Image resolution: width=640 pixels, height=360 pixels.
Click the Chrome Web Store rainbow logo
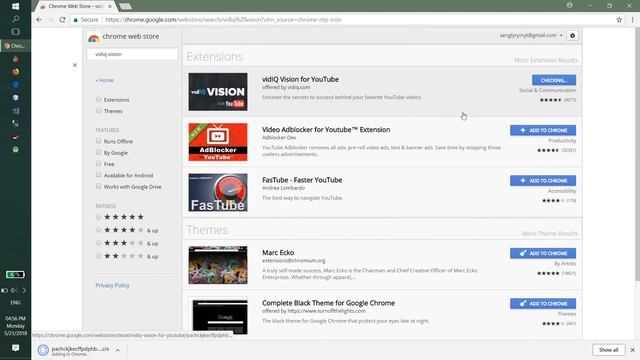(93, 38)
